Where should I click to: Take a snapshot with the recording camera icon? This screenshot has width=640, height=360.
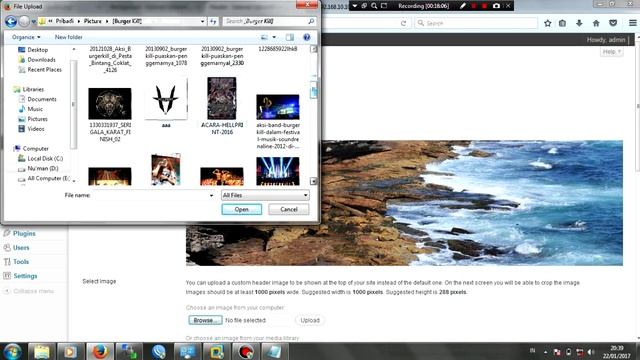(496, 6)
